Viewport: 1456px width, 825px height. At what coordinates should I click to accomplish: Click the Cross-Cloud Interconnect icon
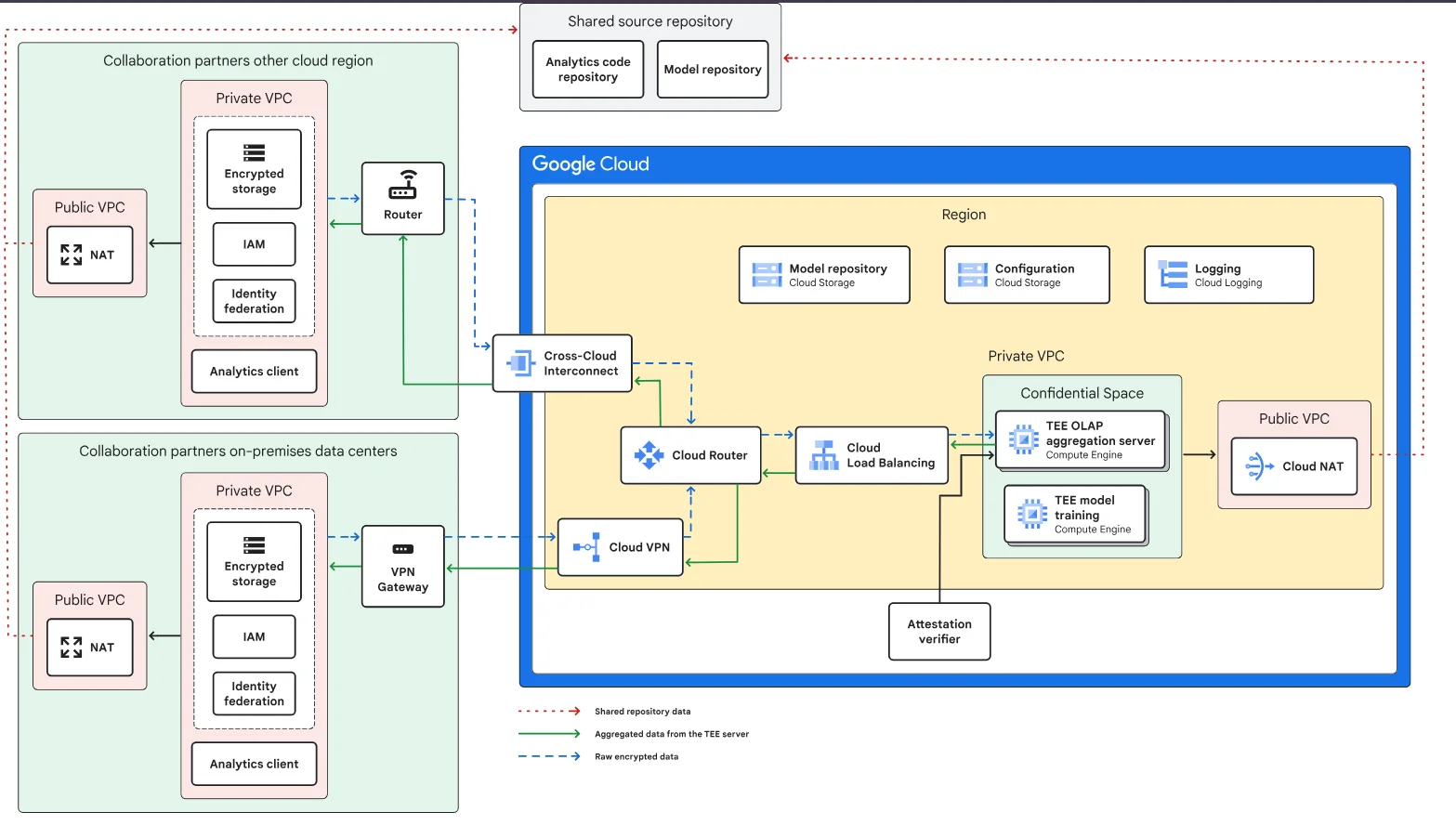pos(520,363)
